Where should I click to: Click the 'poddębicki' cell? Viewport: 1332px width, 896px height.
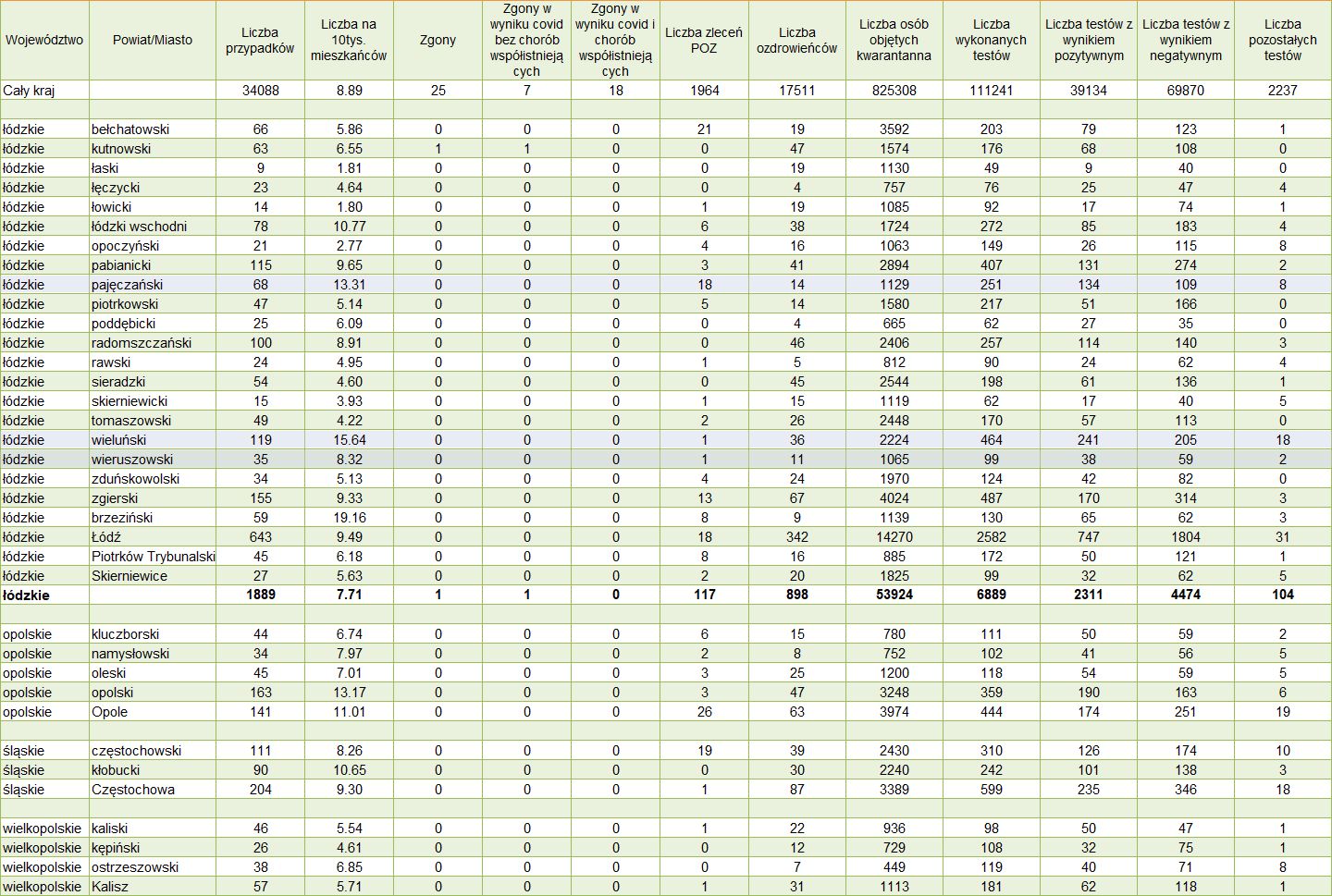(153, 324)
